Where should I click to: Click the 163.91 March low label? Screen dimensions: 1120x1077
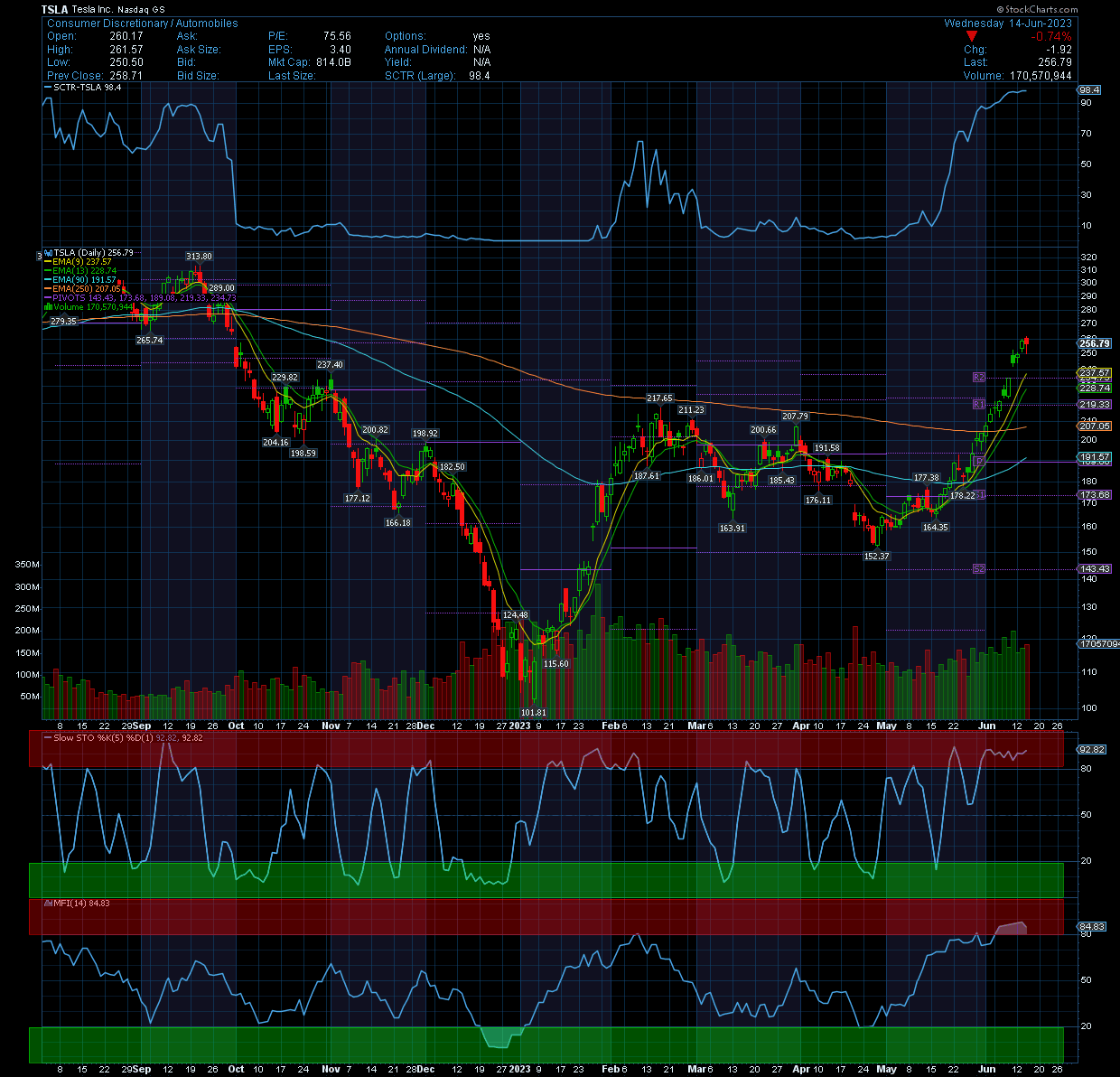coord(732,528)
